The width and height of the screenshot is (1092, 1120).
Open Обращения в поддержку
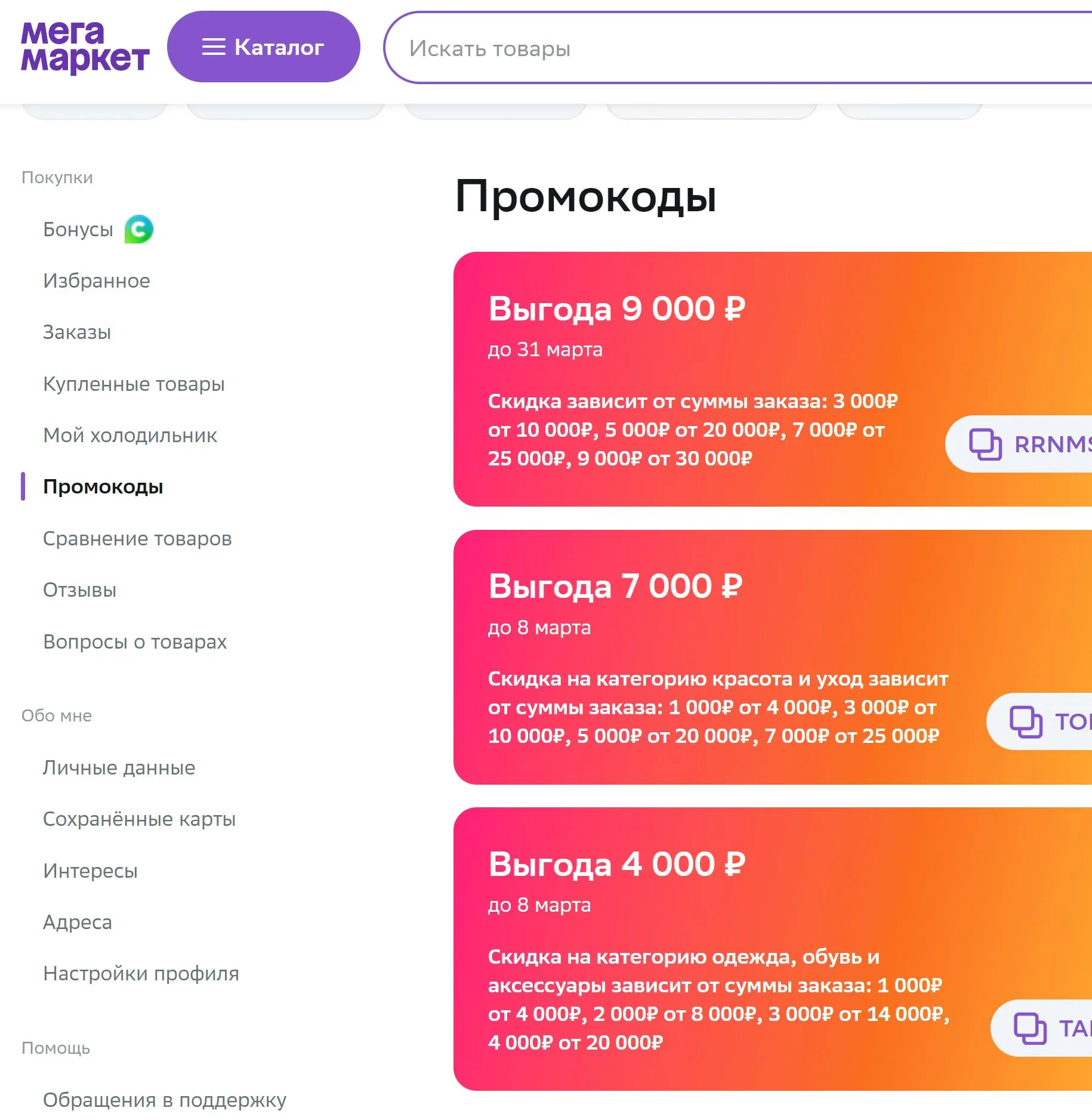pyautogui.click(x=165, y=1100)
